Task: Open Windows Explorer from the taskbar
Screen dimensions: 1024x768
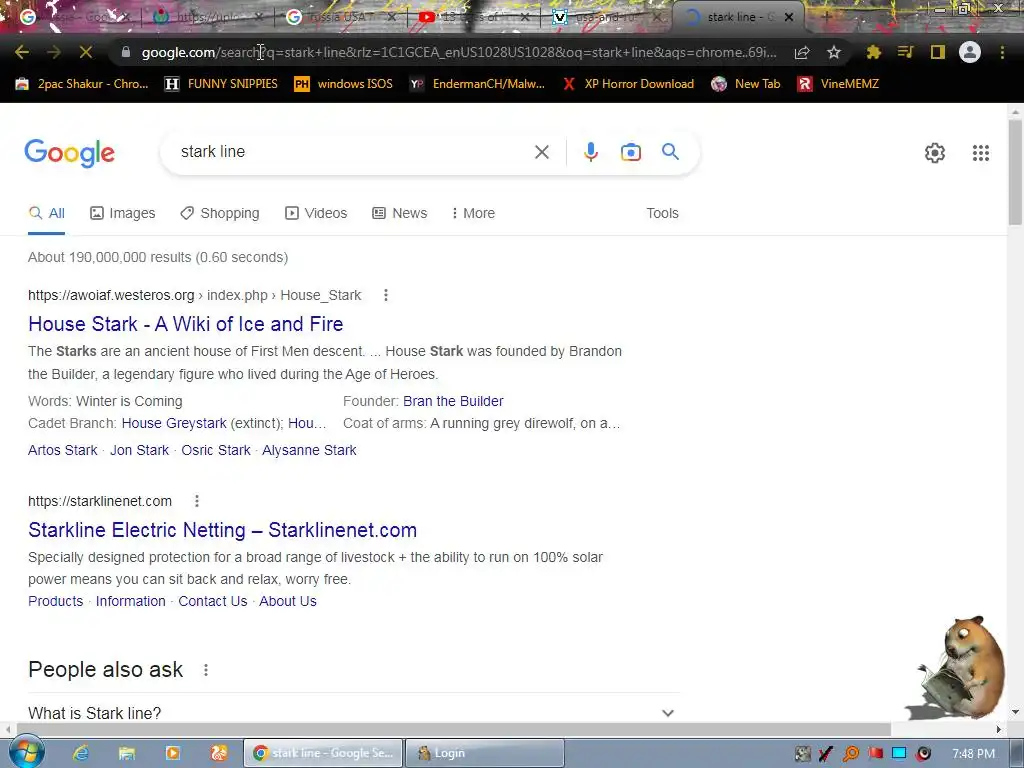Action: tap(127, 753)
